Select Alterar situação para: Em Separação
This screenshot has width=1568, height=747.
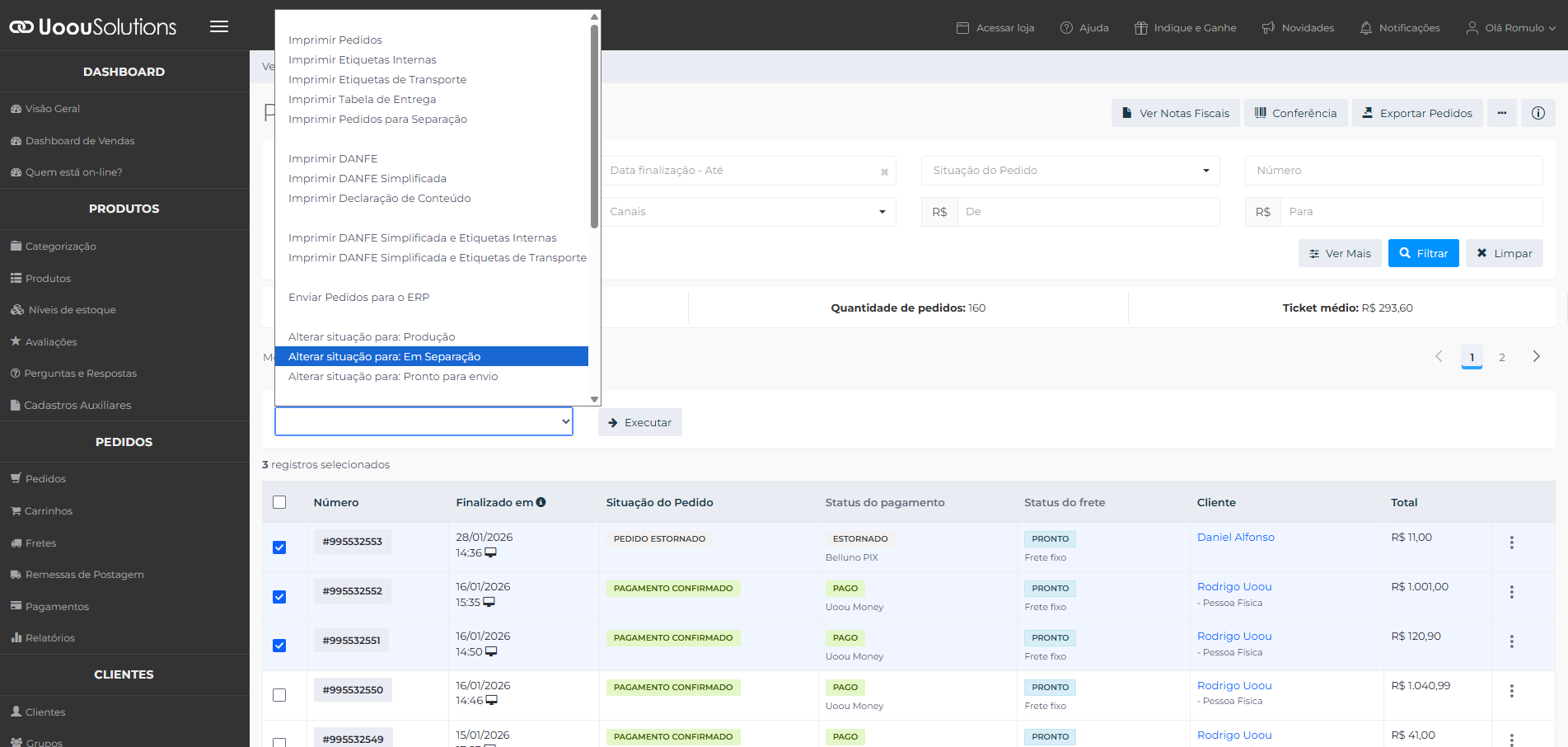(x=432, y=356)
